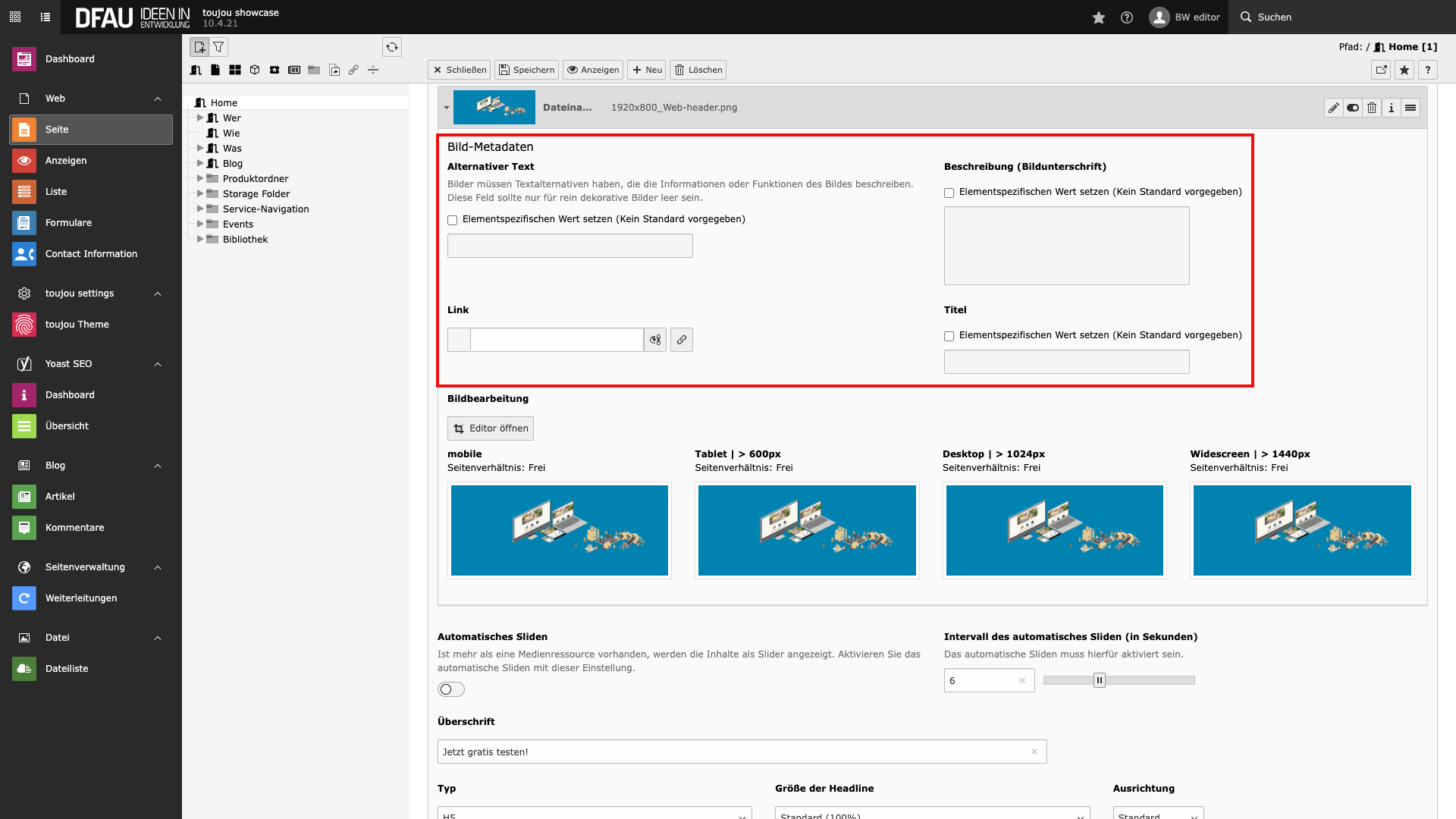The width and height of the screenshot is (1456, 819).
Task: Click the trash icon for image file
Action: pos(1372,108)
